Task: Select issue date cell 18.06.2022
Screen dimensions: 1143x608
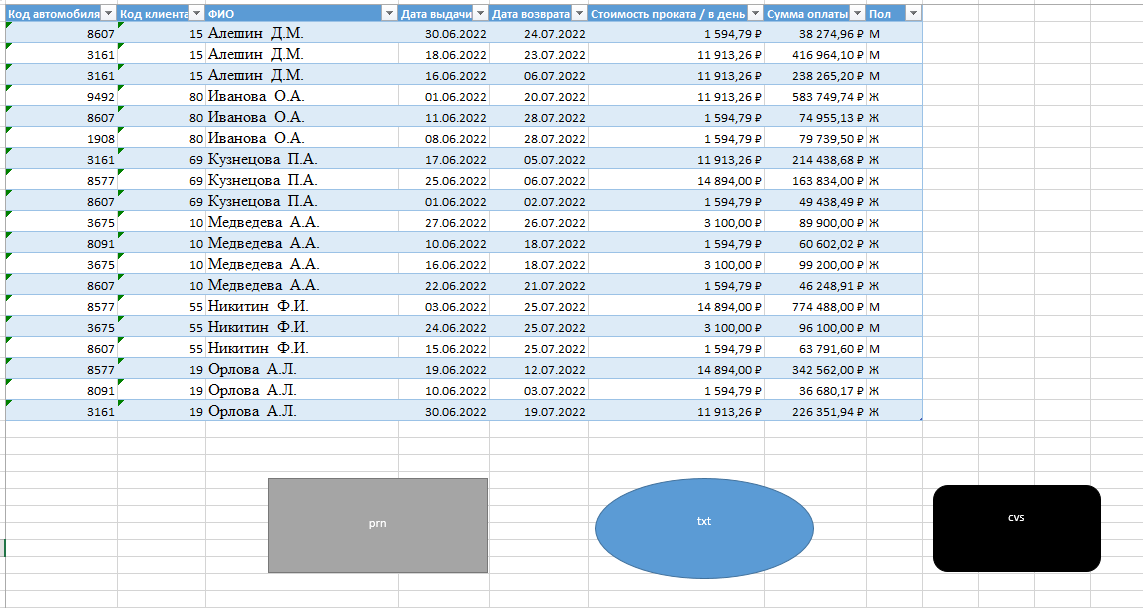Action: pos(444,54)
